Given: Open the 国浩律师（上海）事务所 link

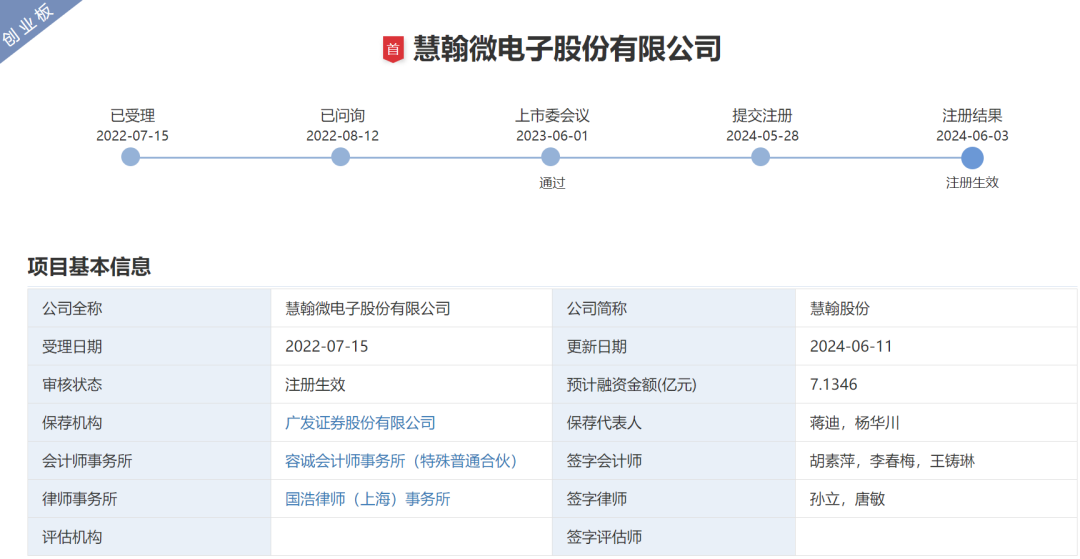Looking at the screenshot, I should tap(368, 498).
